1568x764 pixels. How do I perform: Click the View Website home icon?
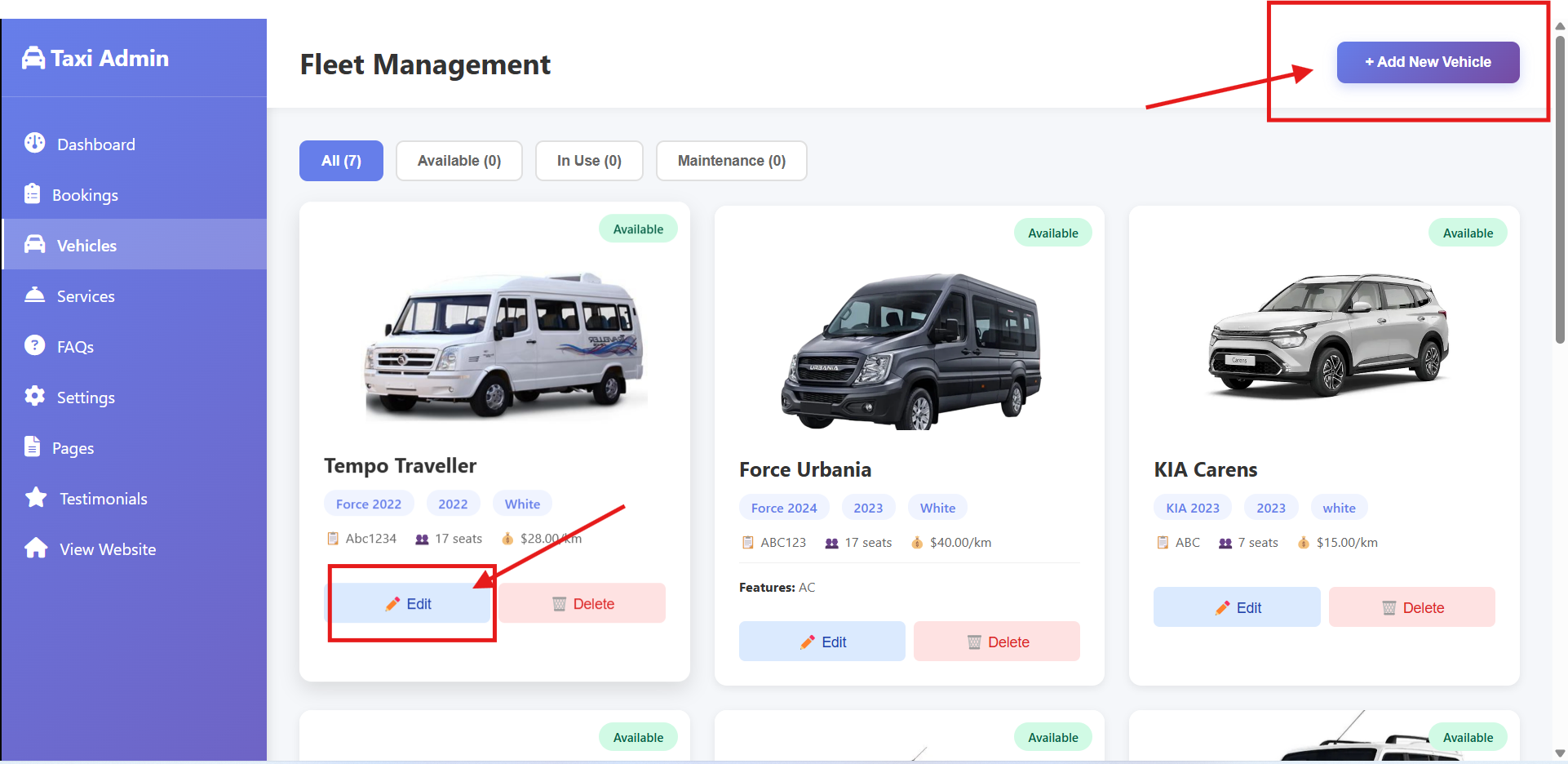(36, 548)
